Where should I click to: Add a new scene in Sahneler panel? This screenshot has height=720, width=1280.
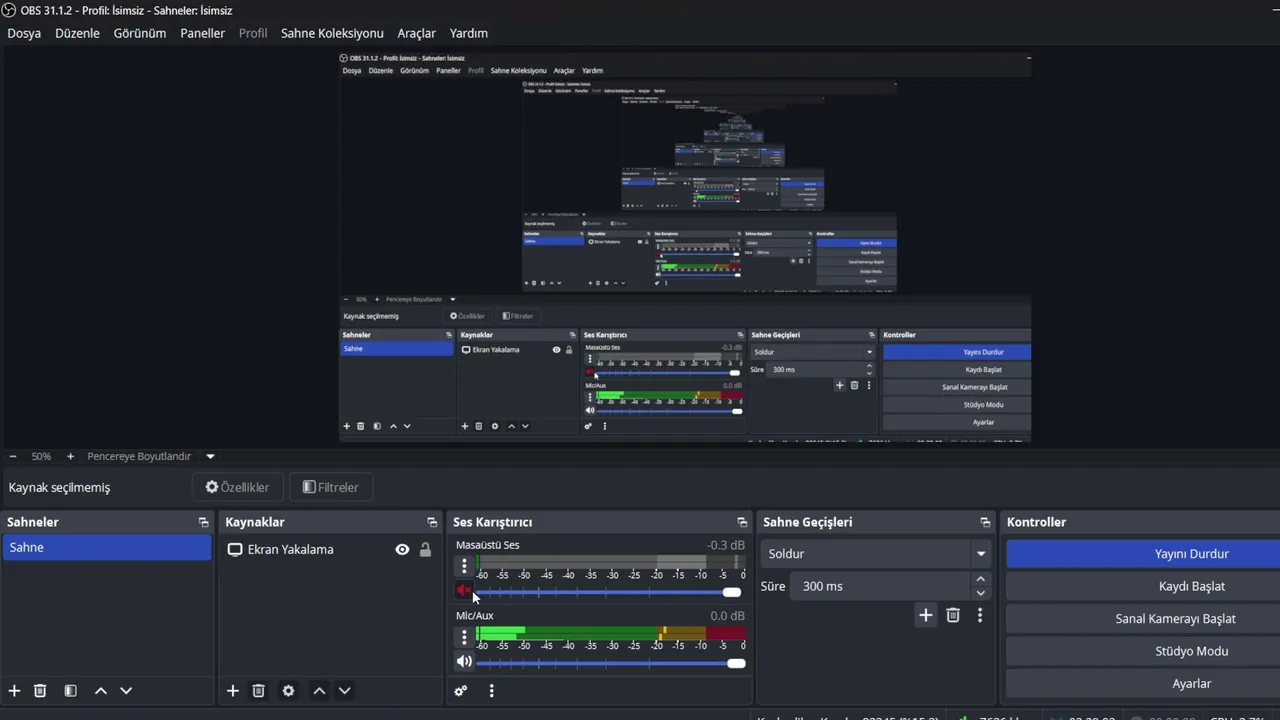pos(14,691)
